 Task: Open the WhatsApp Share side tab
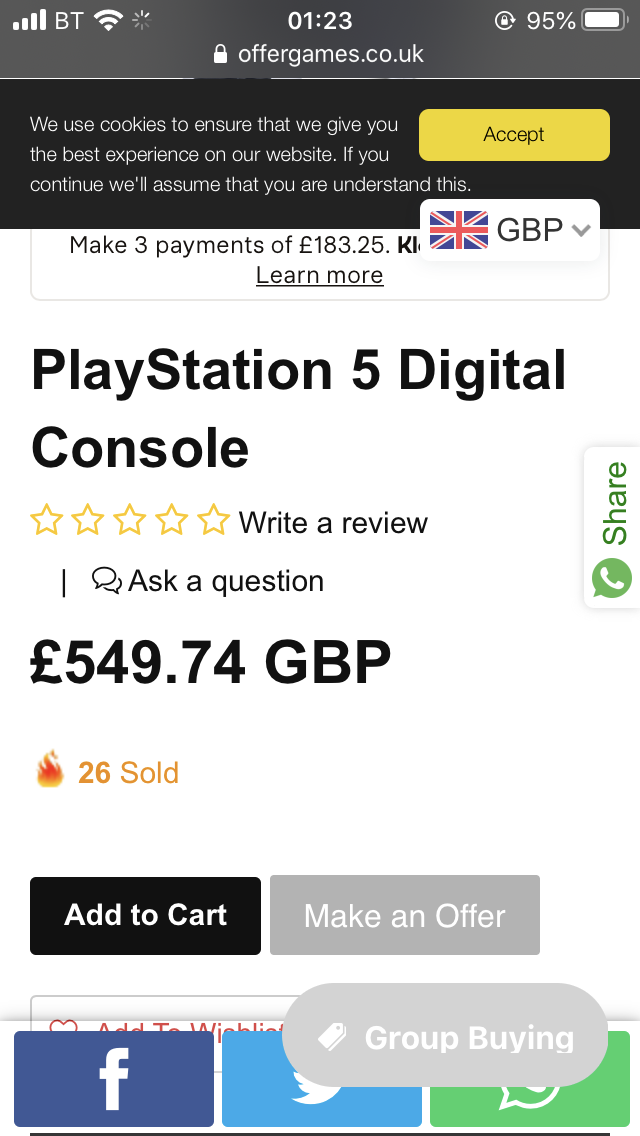click(x=612, y=527)
